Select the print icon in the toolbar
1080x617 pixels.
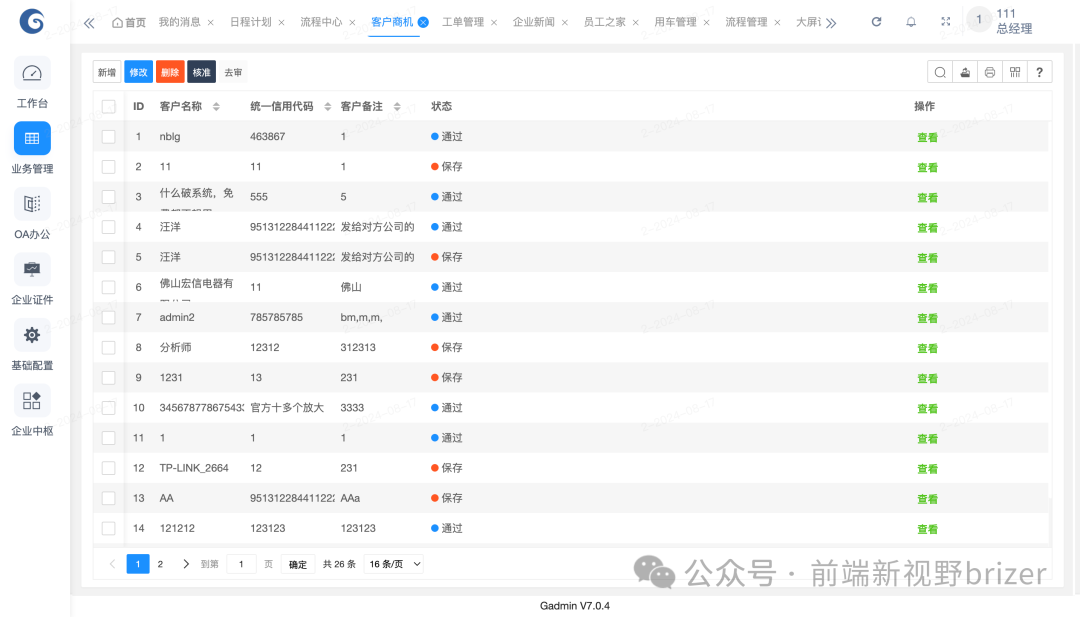click(x=988, y=71)
